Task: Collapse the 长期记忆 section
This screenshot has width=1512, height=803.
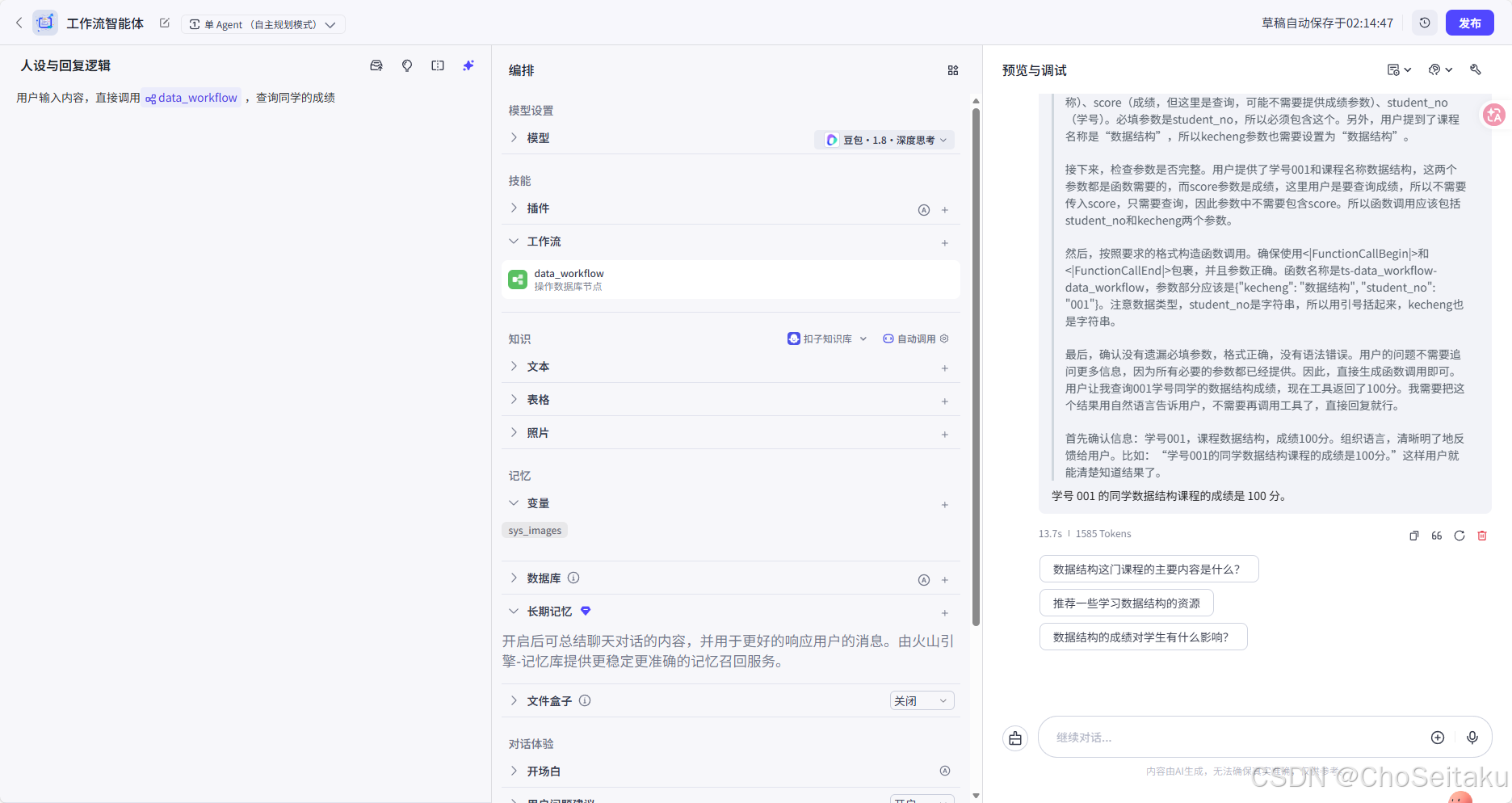Action: pyautogui.click(x=514, y=612)
